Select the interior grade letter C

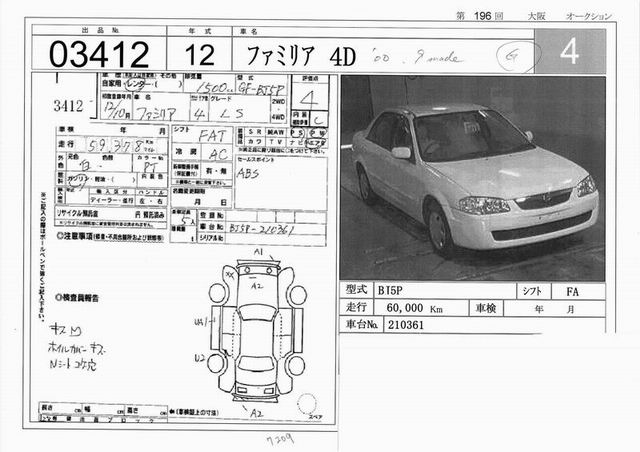(319, 120)
